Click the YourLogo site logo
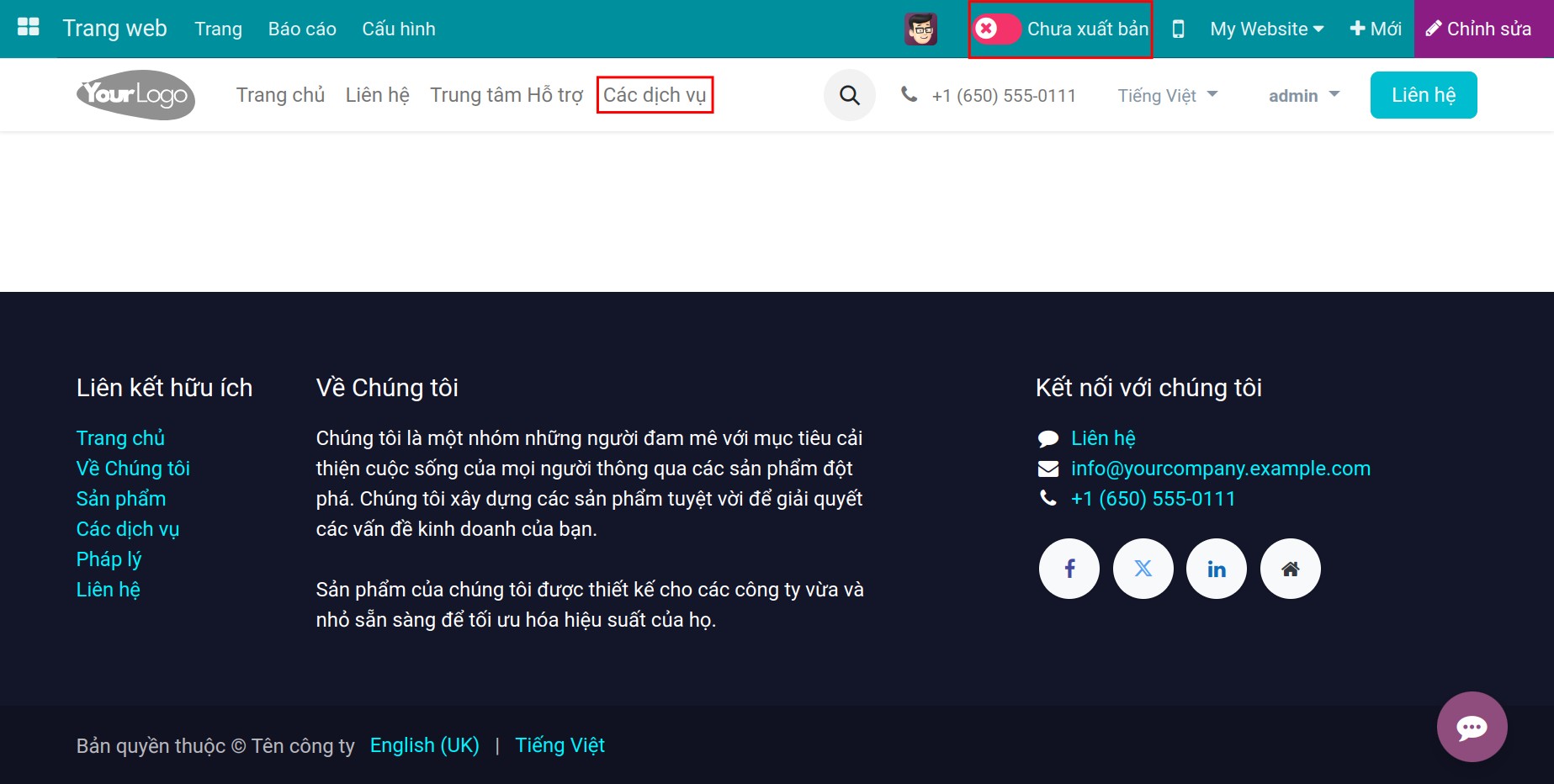 coord(135,95)
